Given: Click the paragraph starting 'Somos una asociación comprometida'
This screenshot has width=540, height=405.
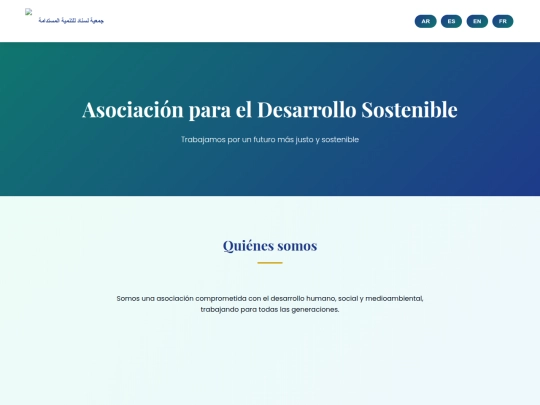Looking at the screenshot, I should (270, 304).
